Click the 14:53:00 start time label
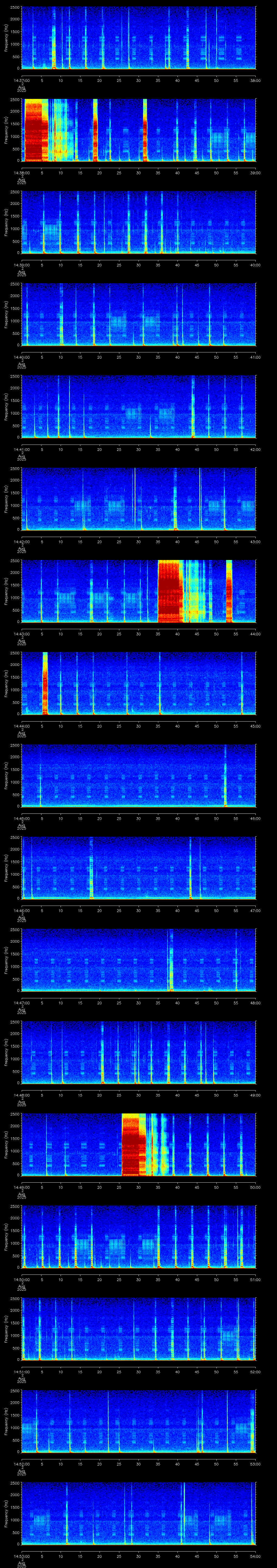 point(21,1556)
